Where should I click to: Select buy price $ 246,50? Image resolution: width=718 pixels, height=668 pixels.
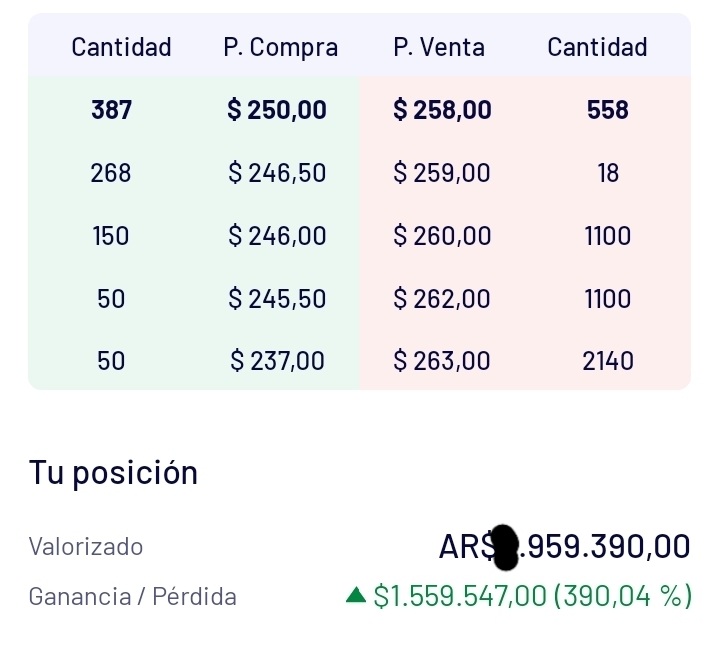(x=277, y=173)
